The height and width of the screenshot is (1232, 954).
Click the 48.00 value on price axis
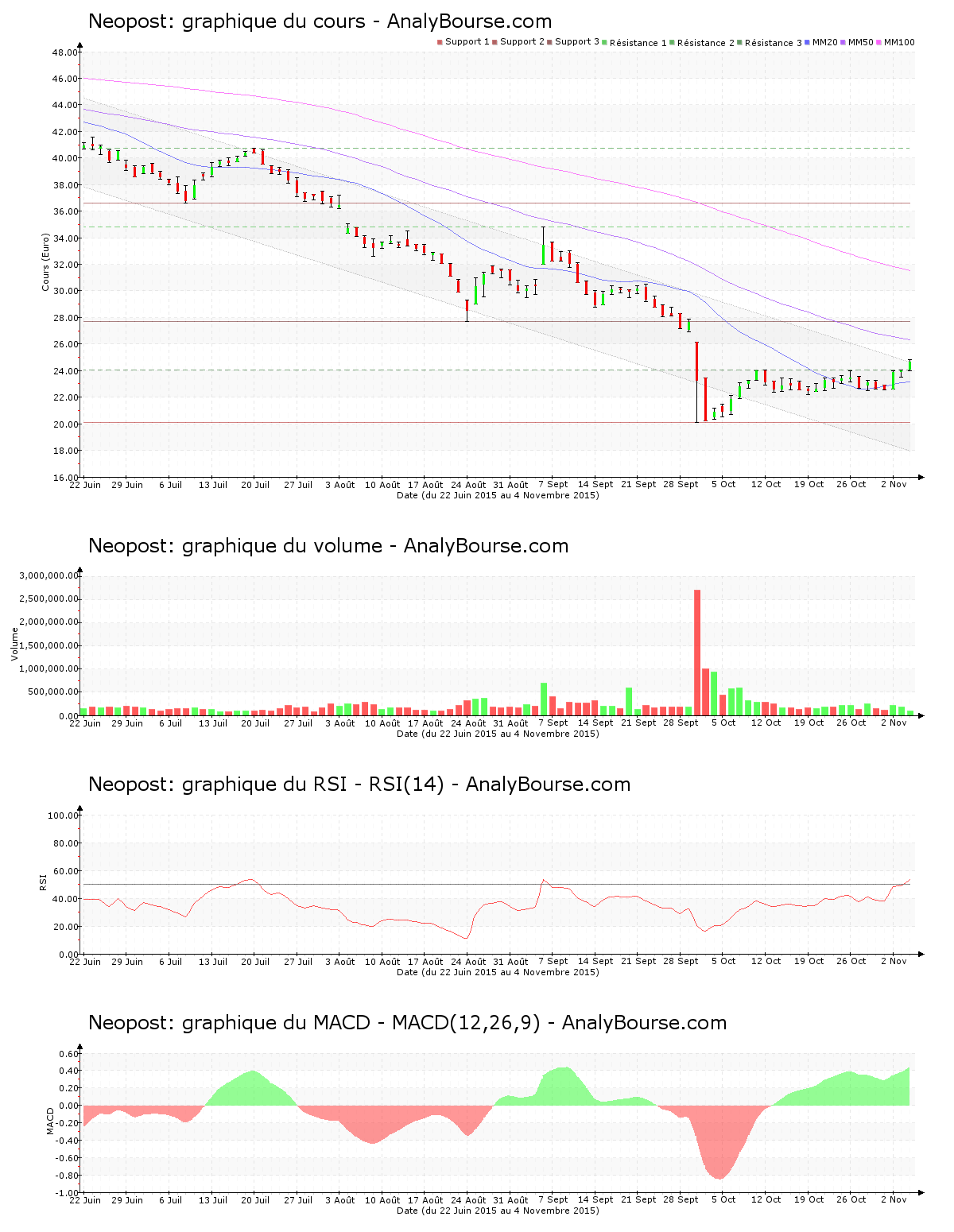65,52
